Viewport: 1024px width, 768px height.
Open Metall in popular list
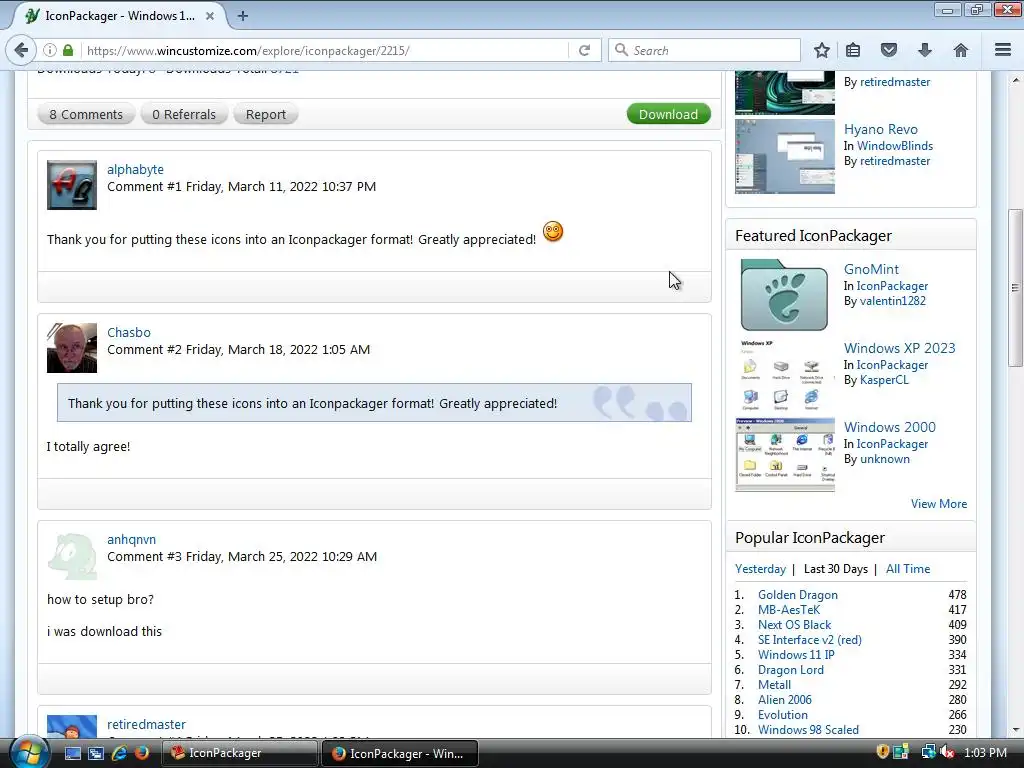pyautogui.click(x=775, y=685)
